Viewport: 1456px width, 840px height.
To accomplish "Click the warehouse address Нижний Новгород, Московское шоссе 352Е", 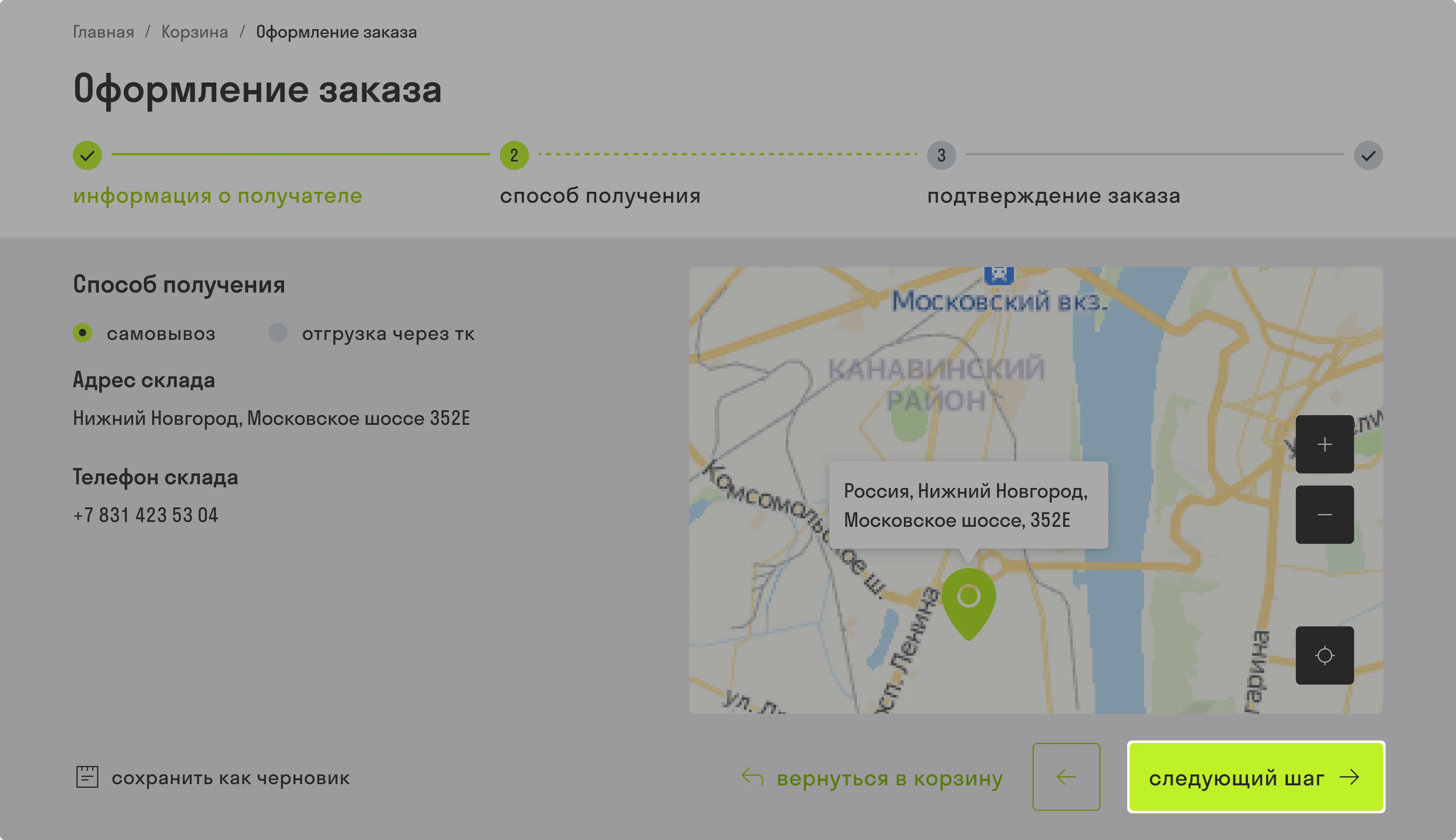I will [x=271, y=418].
